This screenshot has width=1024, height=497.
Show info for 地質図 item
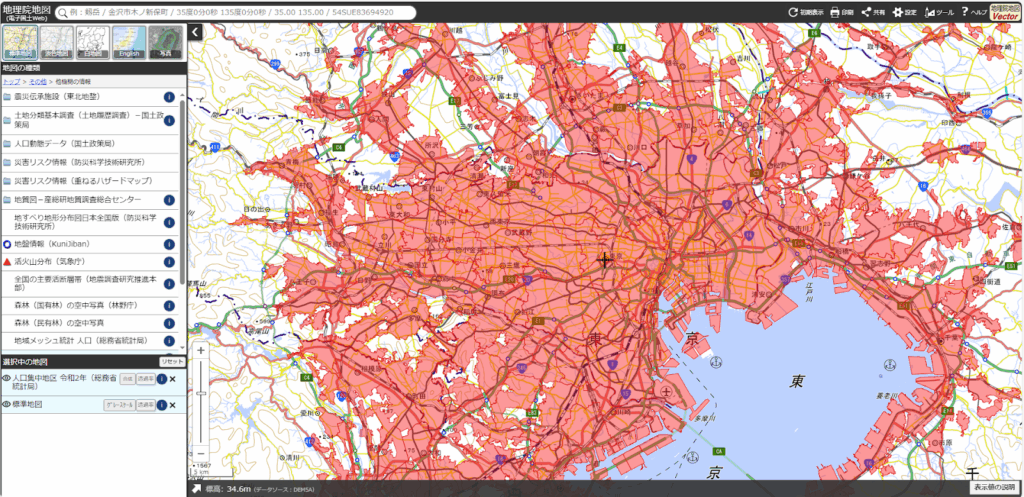click(x=169, y=200)
